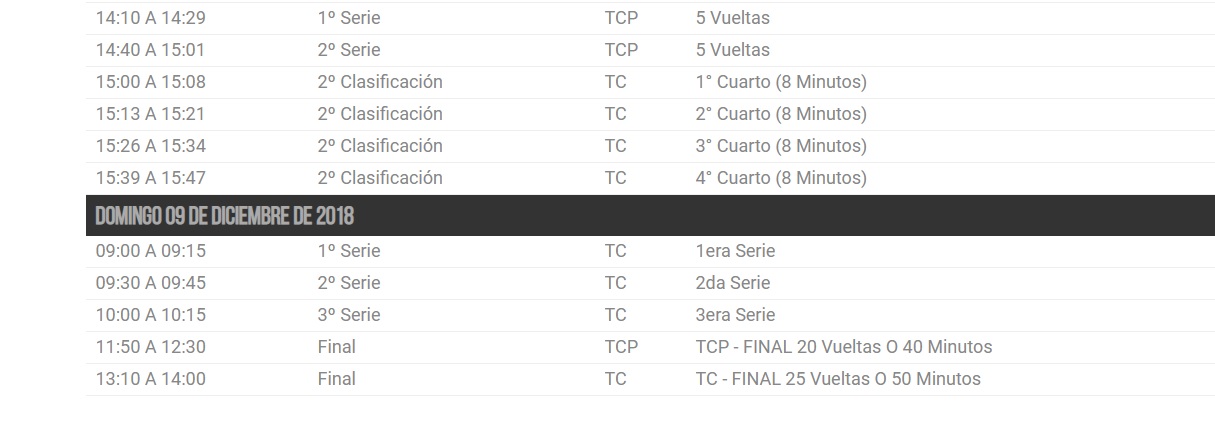Click the 14:40 A 15:01 schedule time
Viewport: 1215px width, 423px height.
point(151,50)
